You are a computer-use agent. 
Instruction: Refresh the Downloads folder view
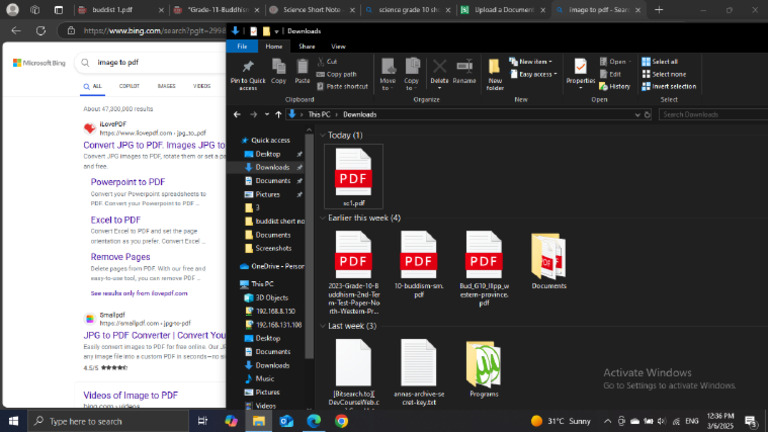647,115
